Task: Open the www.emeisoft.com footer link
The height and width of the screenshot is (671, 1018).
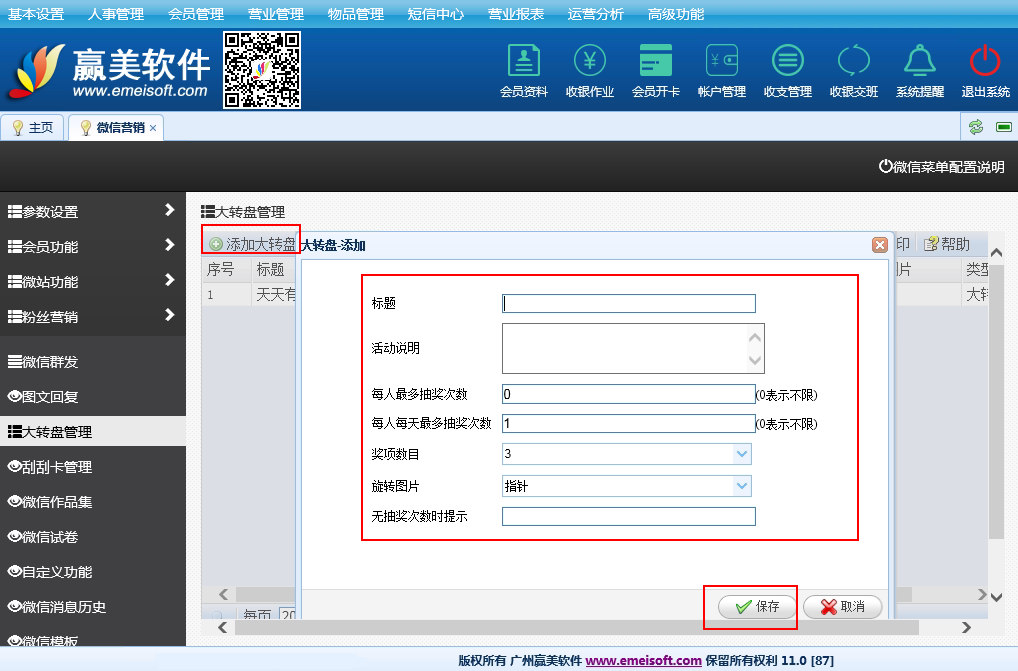Action: coord(643,660)
